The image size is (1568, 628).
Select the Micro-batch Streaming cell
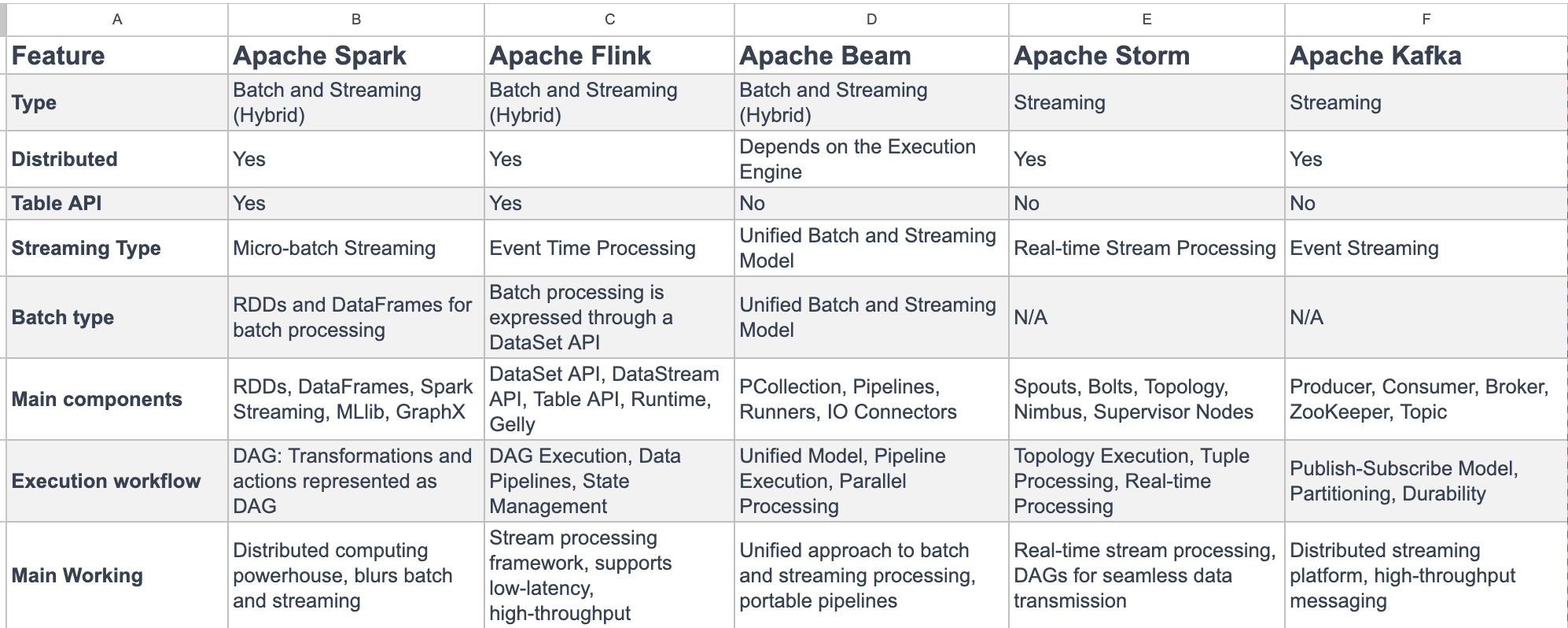pyautogui.click(x=356, y=248)
